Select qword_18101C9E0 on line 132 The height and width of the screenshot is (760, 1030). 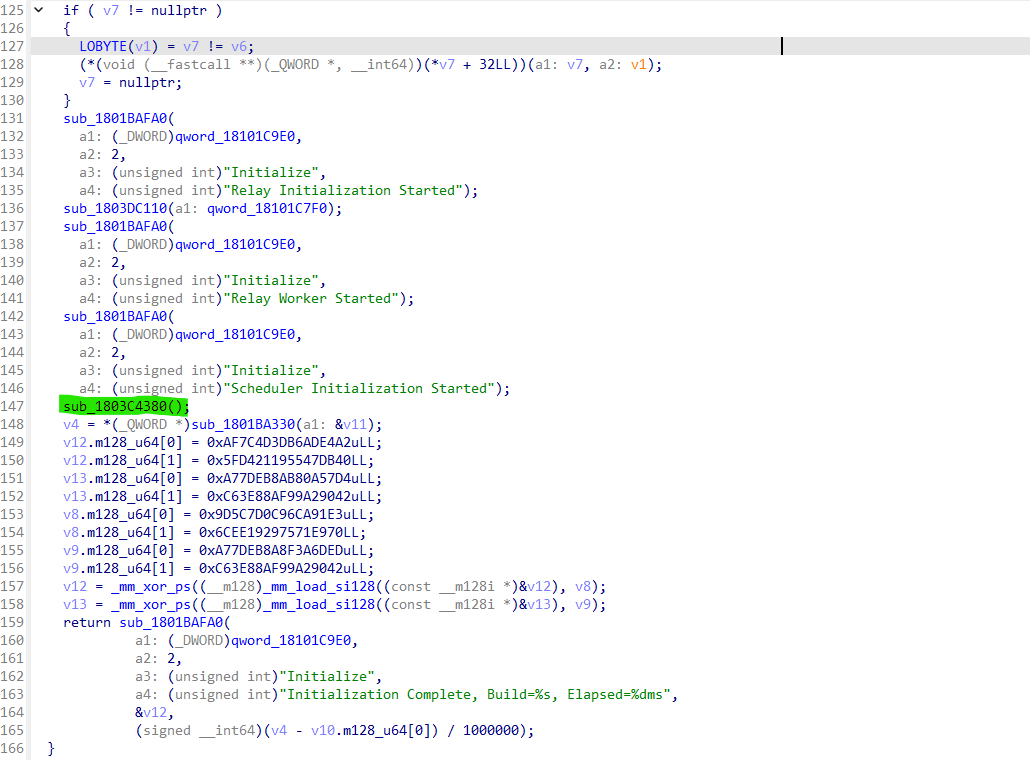click(235, 137)
